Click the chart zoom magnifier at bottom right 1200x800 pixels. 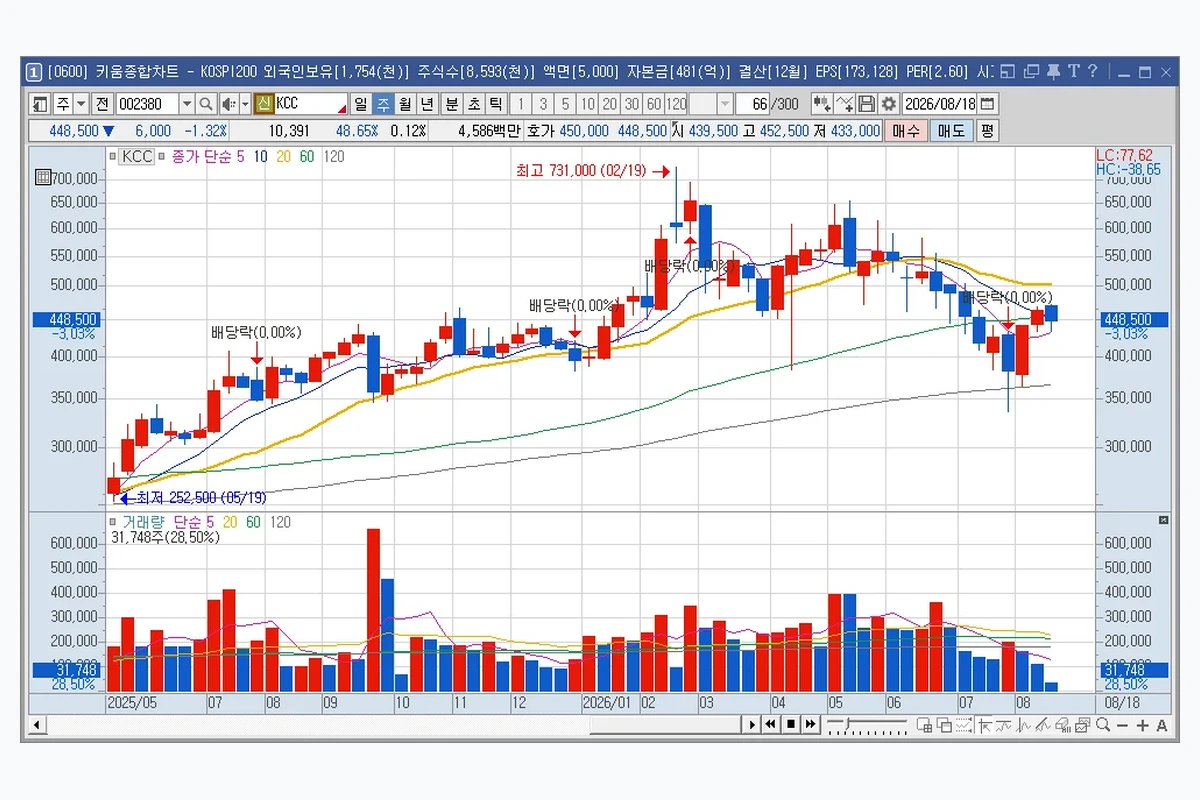1103,725
